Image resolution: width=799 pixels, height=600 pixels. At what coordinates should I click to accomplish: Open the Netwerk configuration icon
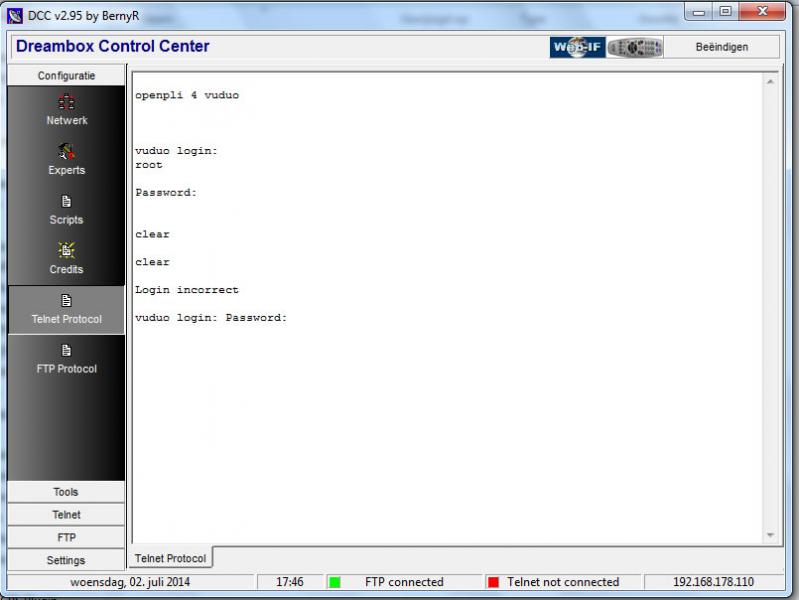click(x=66, y=103)
